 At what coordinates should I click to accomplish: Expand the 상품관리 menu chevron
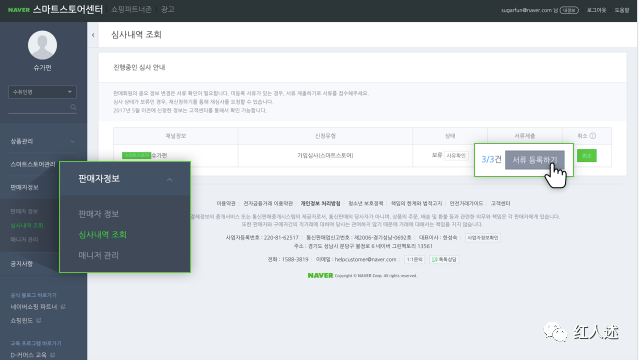point(73,141)
